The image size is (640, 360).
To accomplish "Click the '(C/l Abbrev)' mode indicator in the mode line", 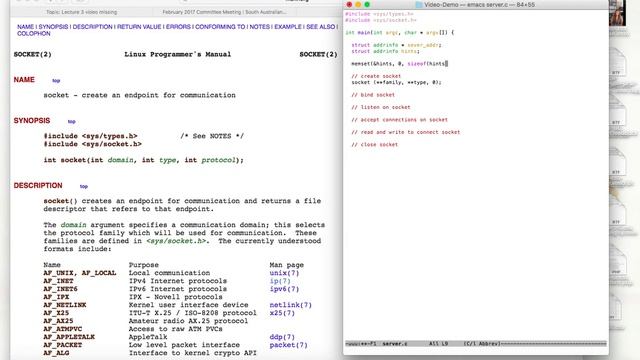I will [482, 344].
